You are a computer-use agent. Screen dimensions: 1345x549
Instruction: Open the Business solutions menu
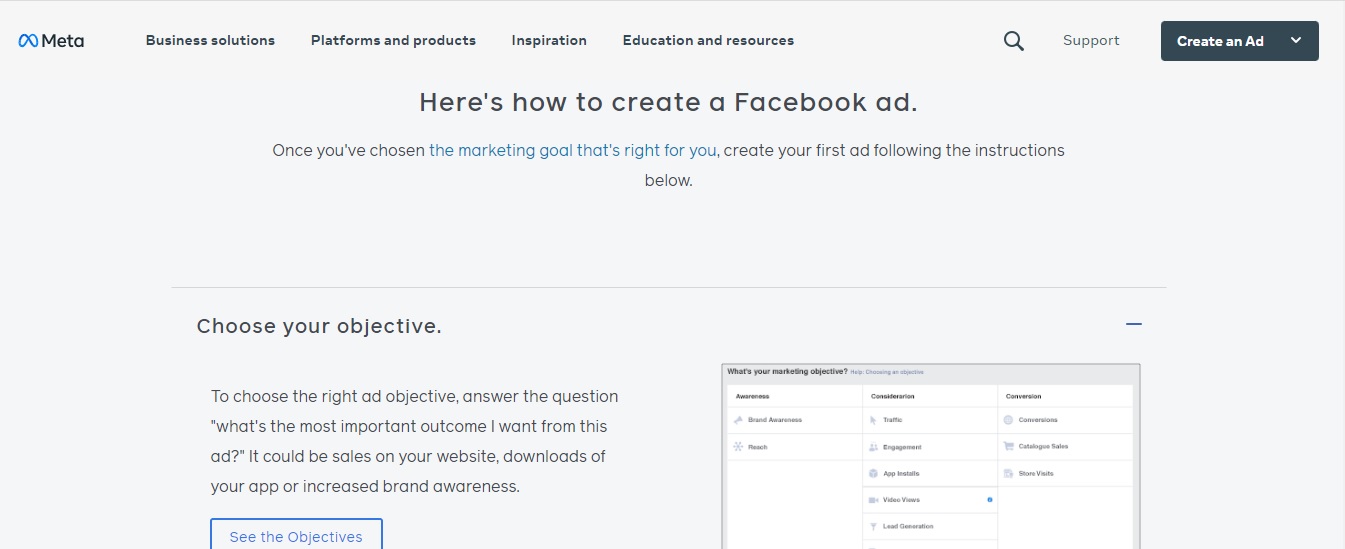tap(210, 41)
